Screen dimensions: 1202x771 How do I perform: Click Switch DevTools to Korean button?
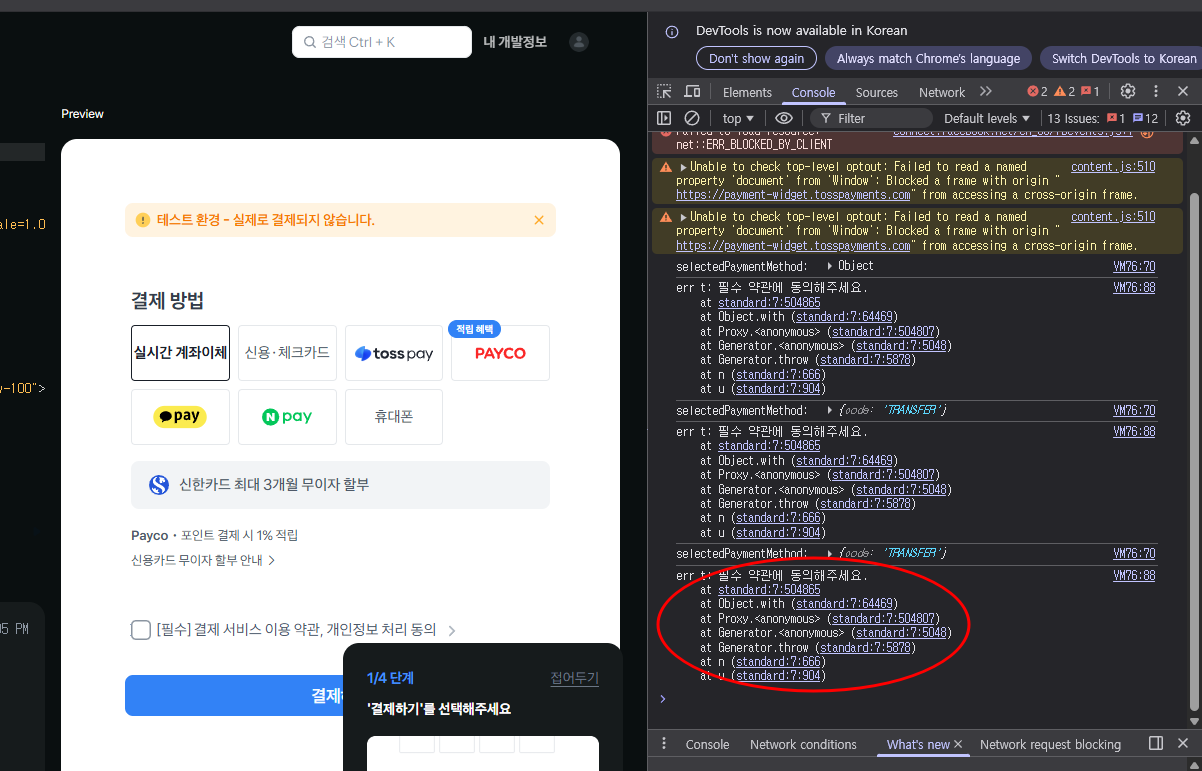pyautogui.click(x=1121, y=58)
